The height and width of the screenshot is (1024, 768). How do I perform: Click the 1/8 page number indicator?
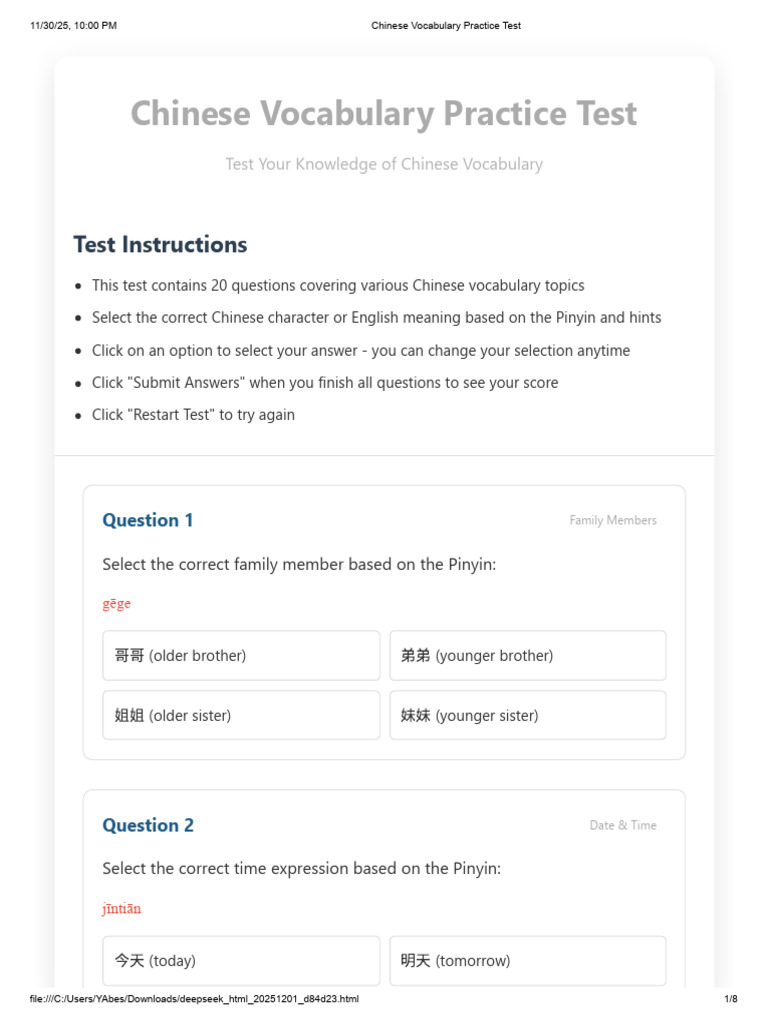coord(731,999)
